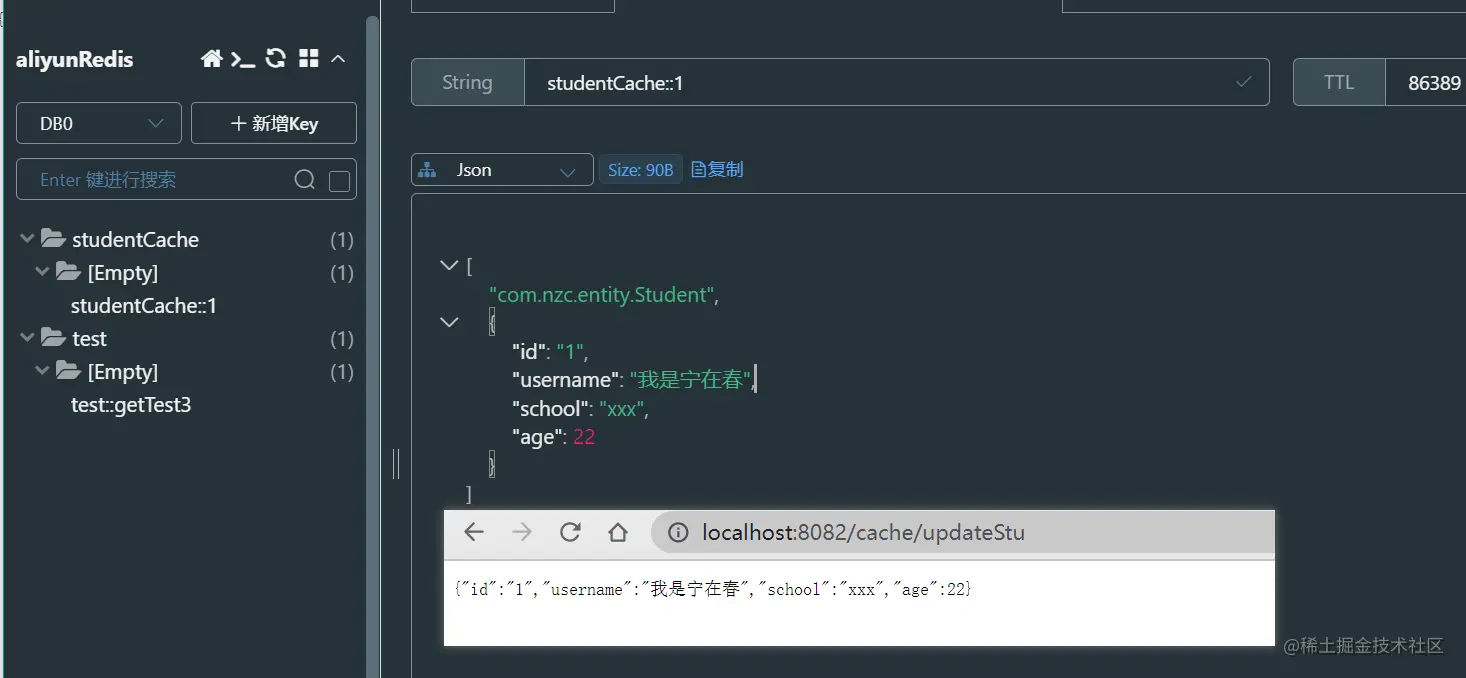
Task: Click the search magnifier icon
Action: (x=305, y=180)
